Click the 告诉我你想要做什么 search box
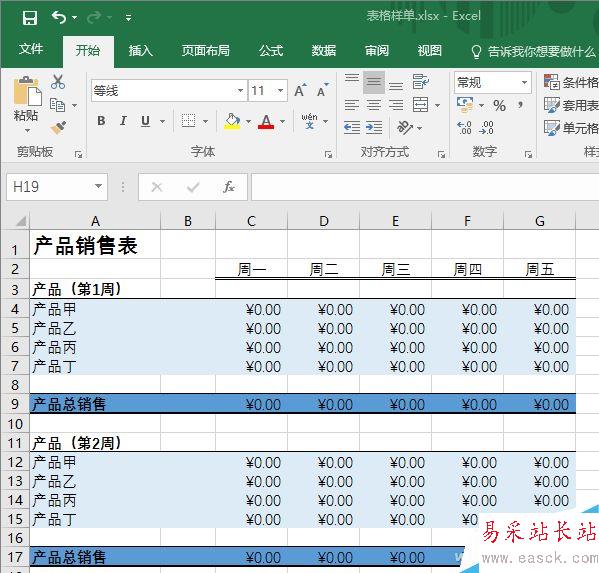The width and height of the screenshot is (599, 573). pyautogui.click(x=534, y=51)
